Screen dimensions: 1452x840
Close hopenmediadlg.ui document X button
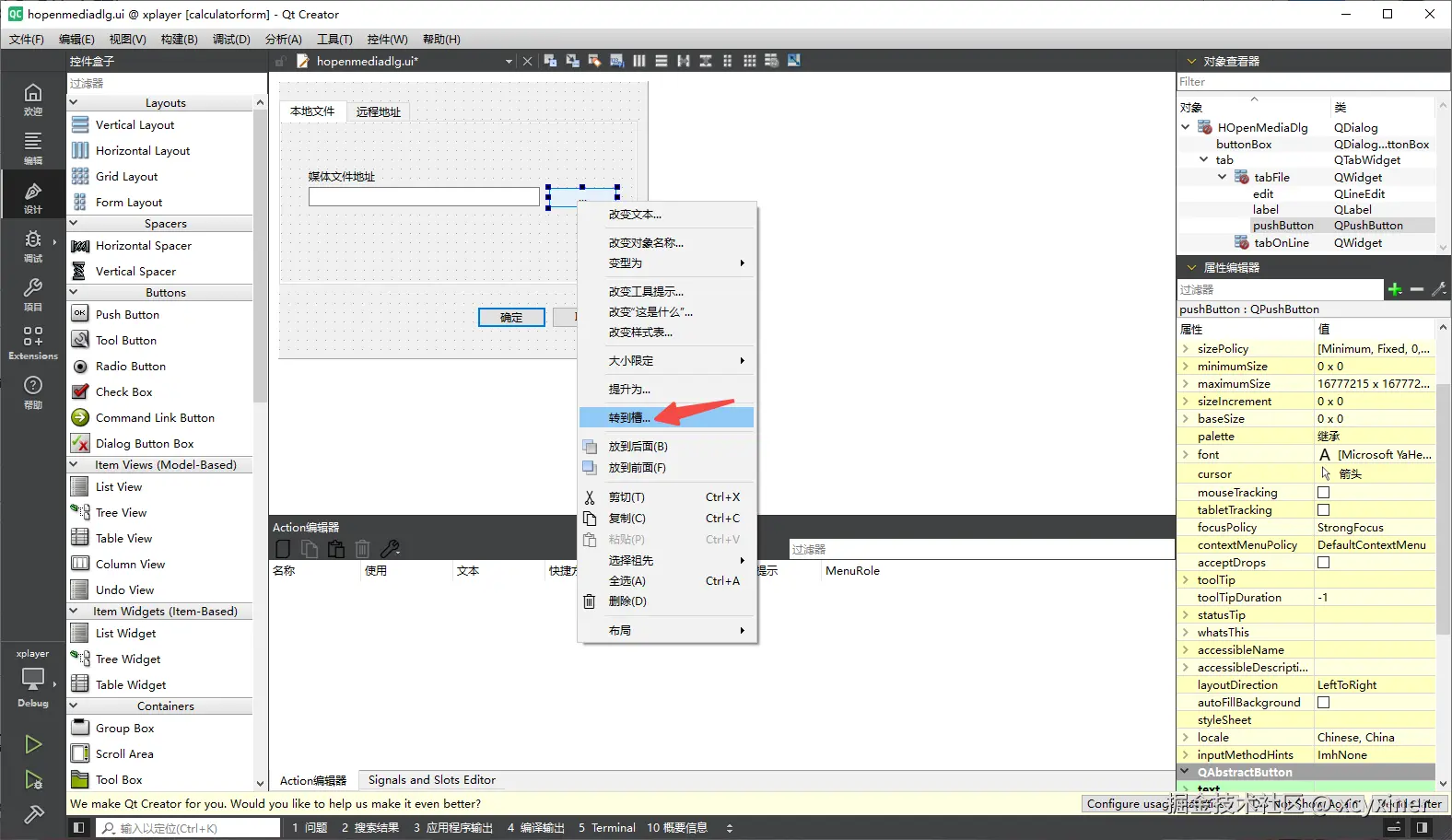click(527, 61)
